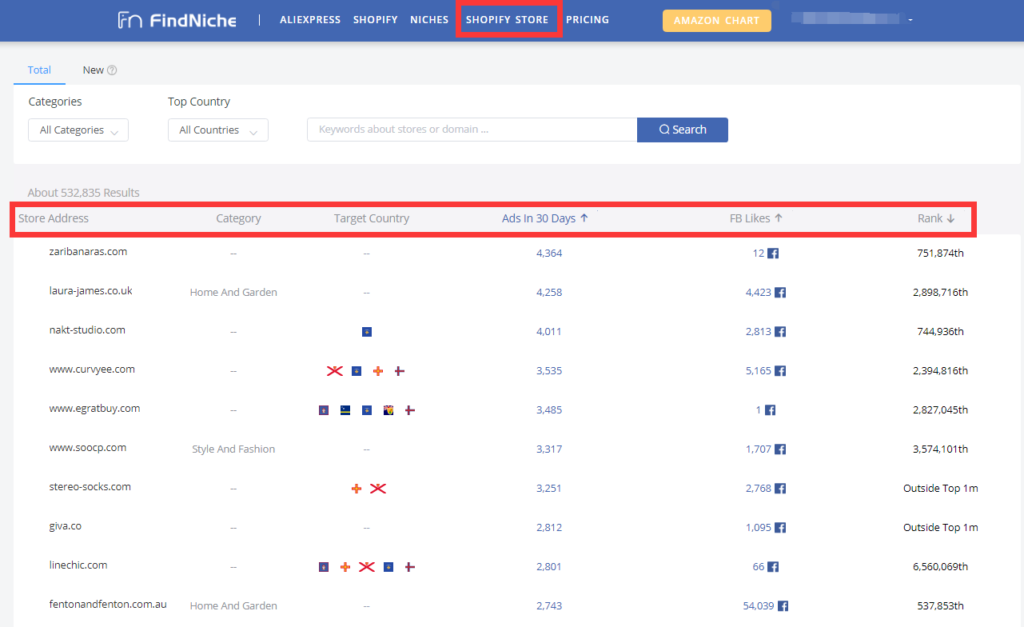This screenshot has height=627, width=1024.
Task: Click Facebook icon in fentonandfenton.com.au row
Action: pos(783,606)
